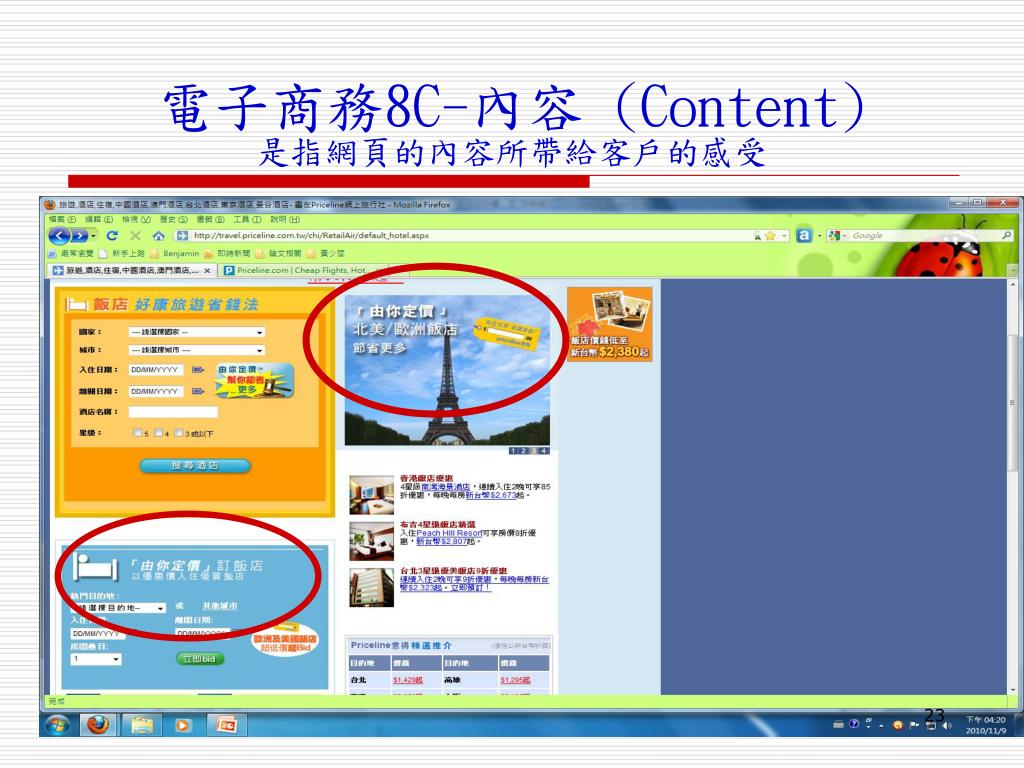The height and width of the screenshot is (768, 1024).
Task: Open the 論文相關 bookmarks folder
Action: click(x=279, y=253)
